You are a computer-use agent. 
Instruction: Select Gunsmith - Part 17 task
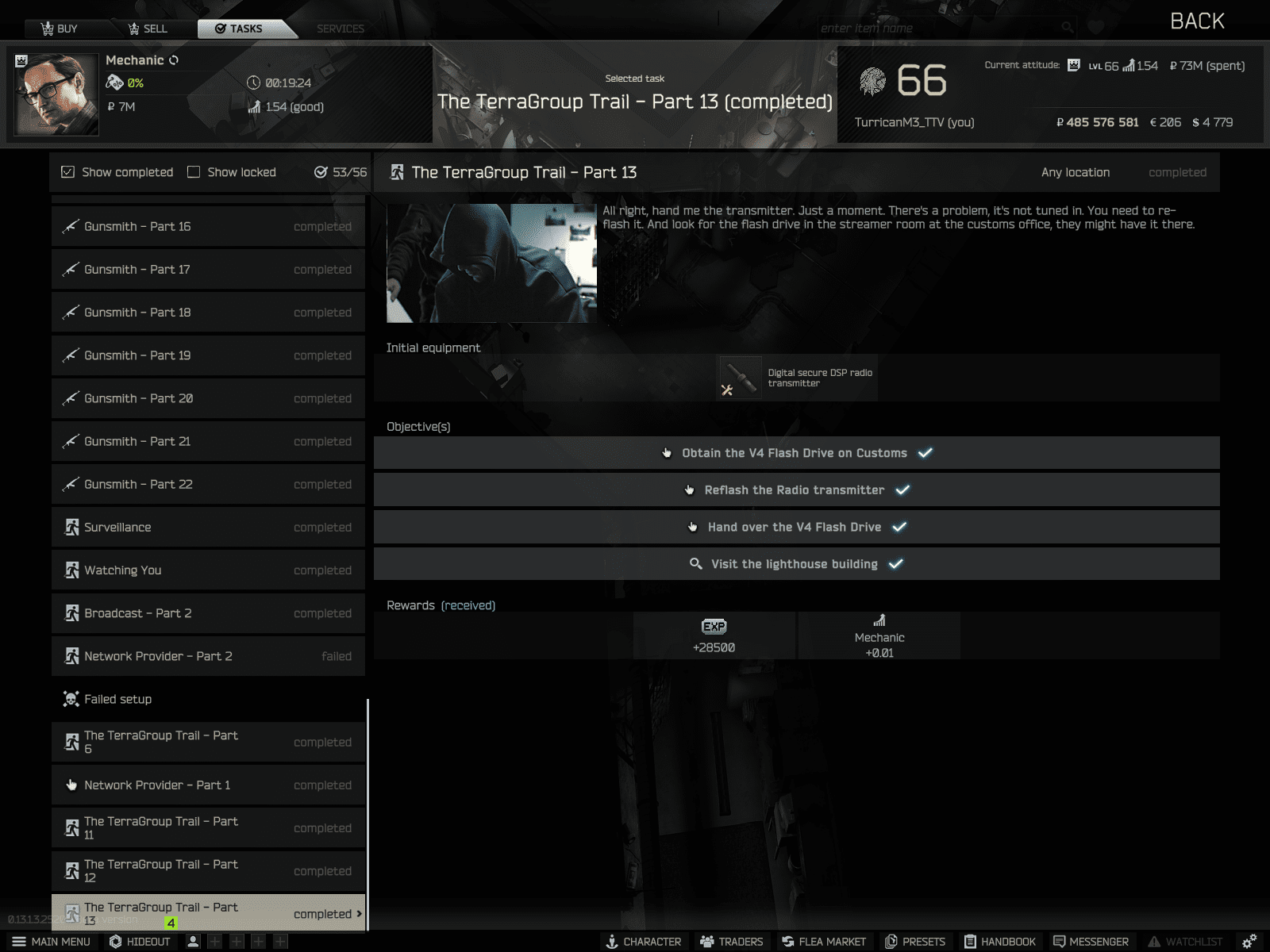pos(208,269)
